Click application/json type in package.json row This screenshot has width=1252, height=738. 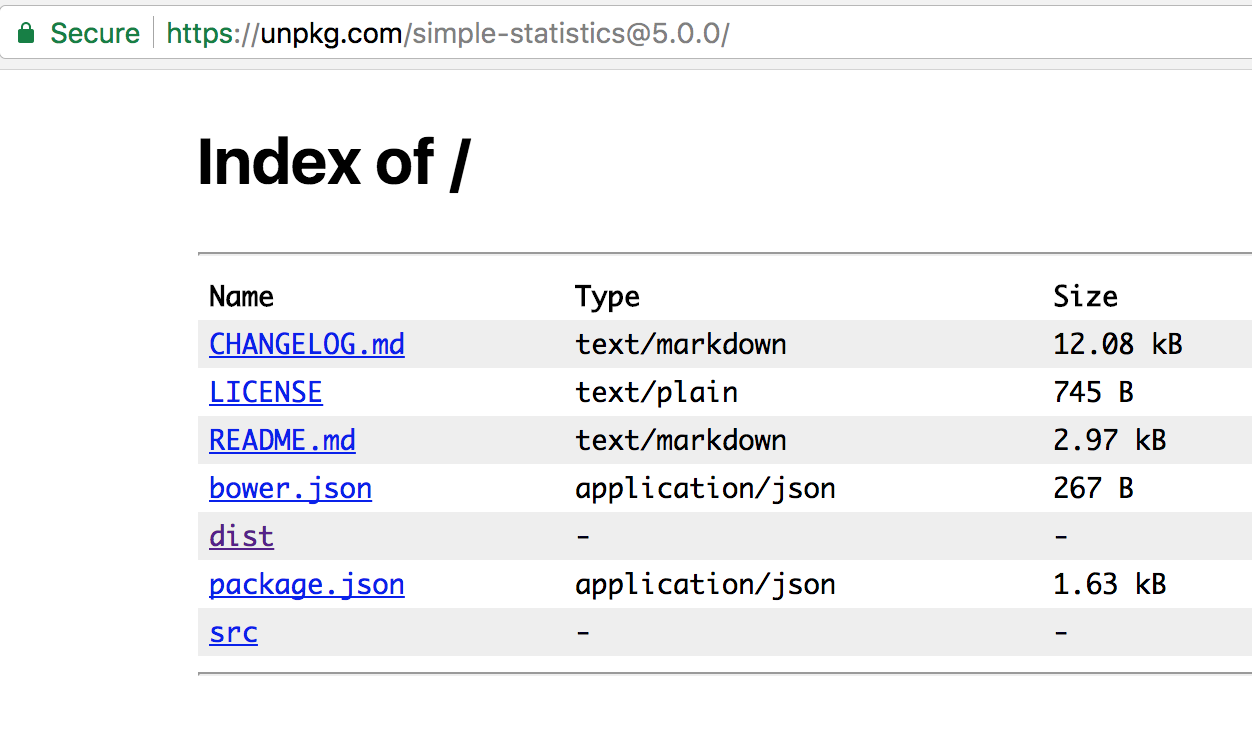705,584
